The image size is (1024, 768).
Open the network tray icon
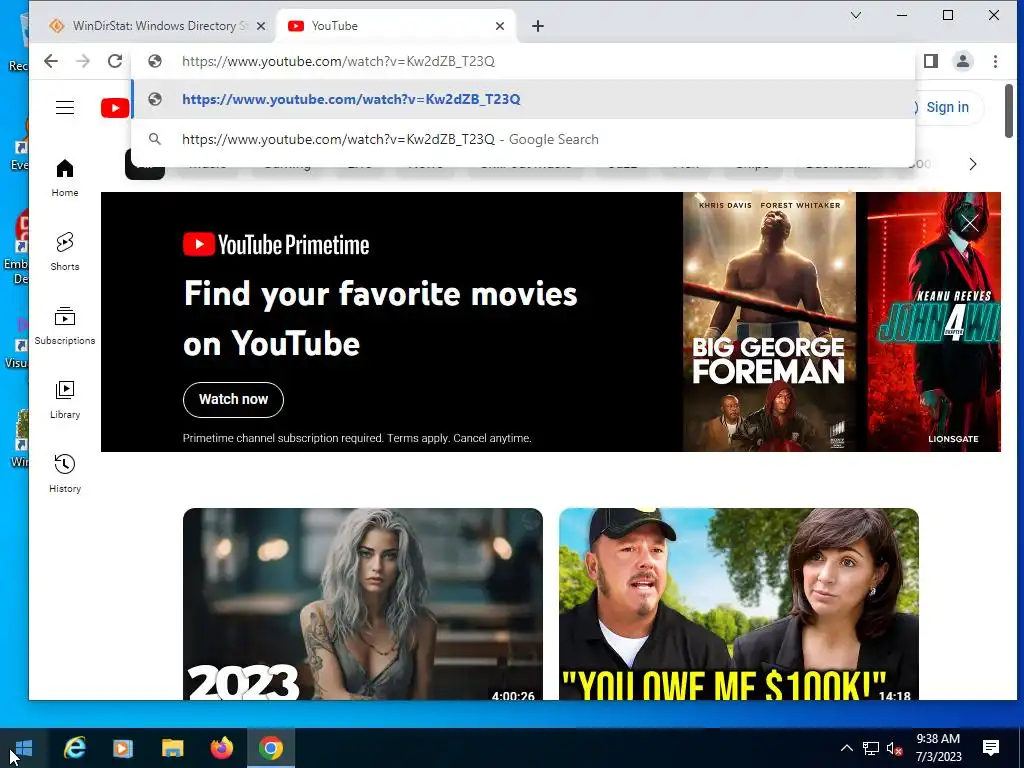(x=871, y=748)
